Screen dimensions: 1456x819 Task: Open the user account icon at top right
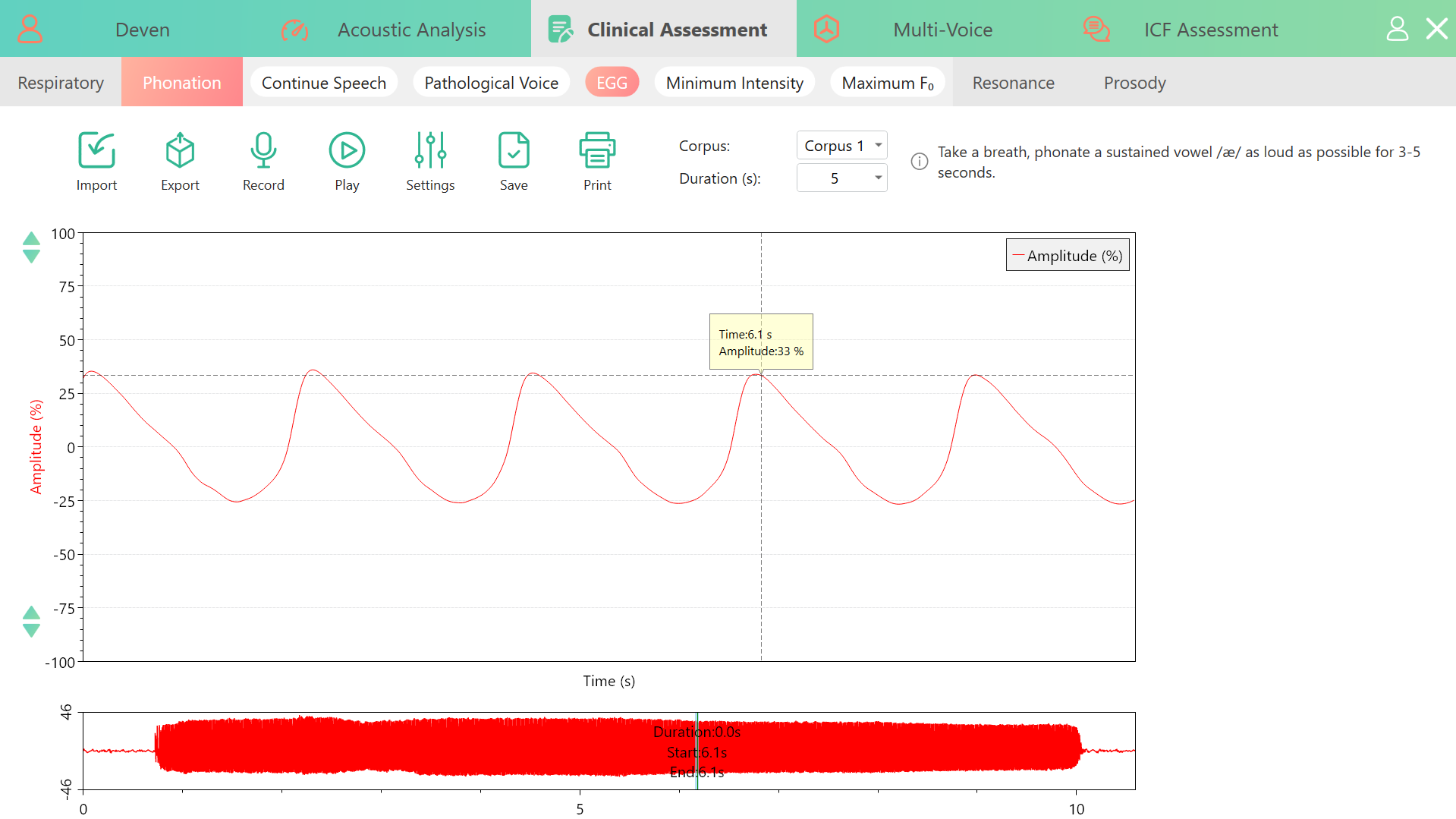point(1398,29)
